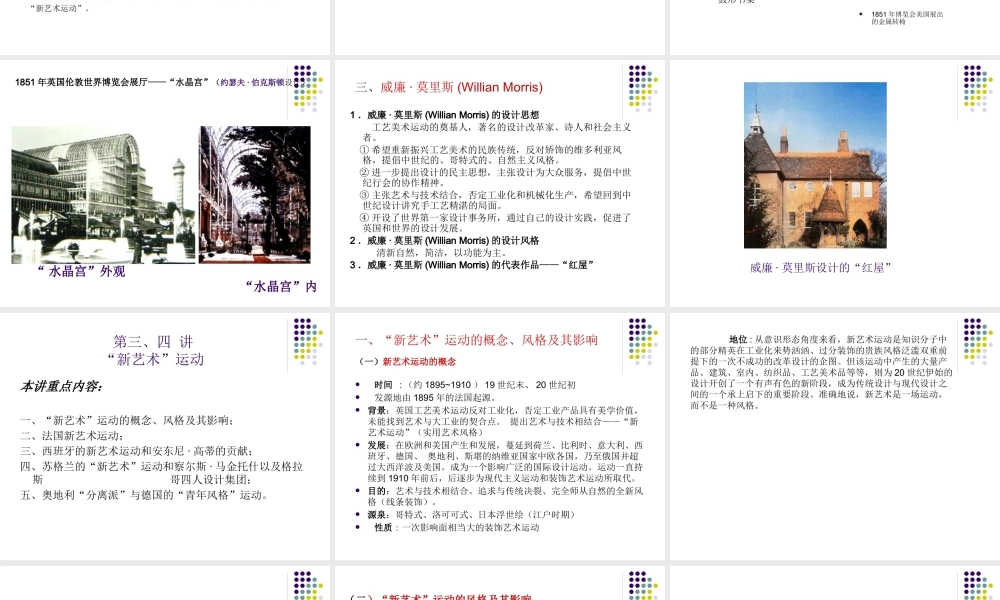Image resolution: width=1000 pixels, height=600 pixels.
Task: Click the bullet '源泉: 哥特式、洛可可式、日本浮世绘'
Action: 473,515
